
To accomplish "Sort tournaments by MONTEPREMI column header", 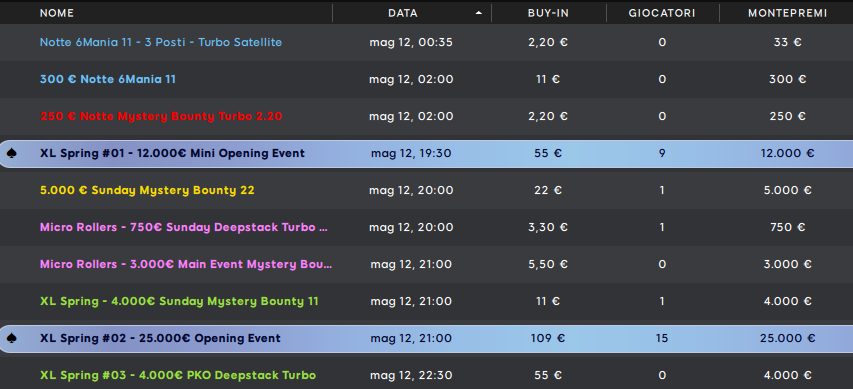I will 788,13.
